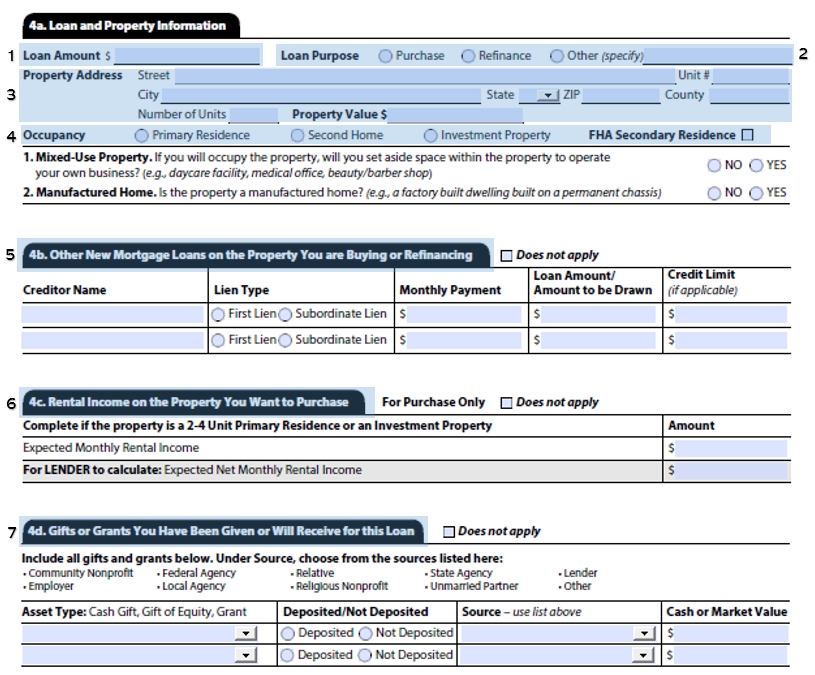Select NO for Manufactured Home

tap(714, 193)
